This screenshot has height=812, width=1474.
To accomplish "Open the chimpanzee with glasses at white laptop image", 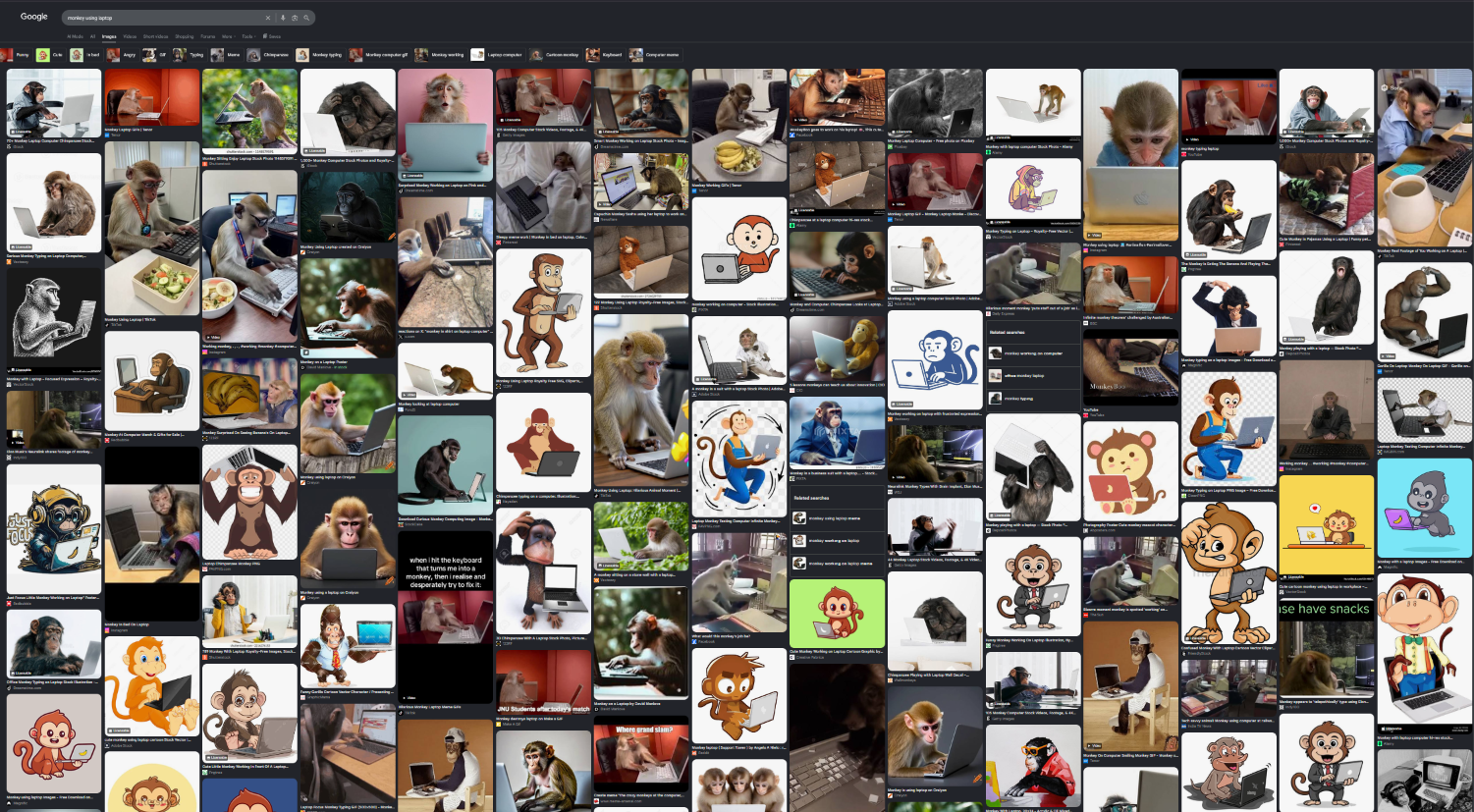I will pos(54,102).
